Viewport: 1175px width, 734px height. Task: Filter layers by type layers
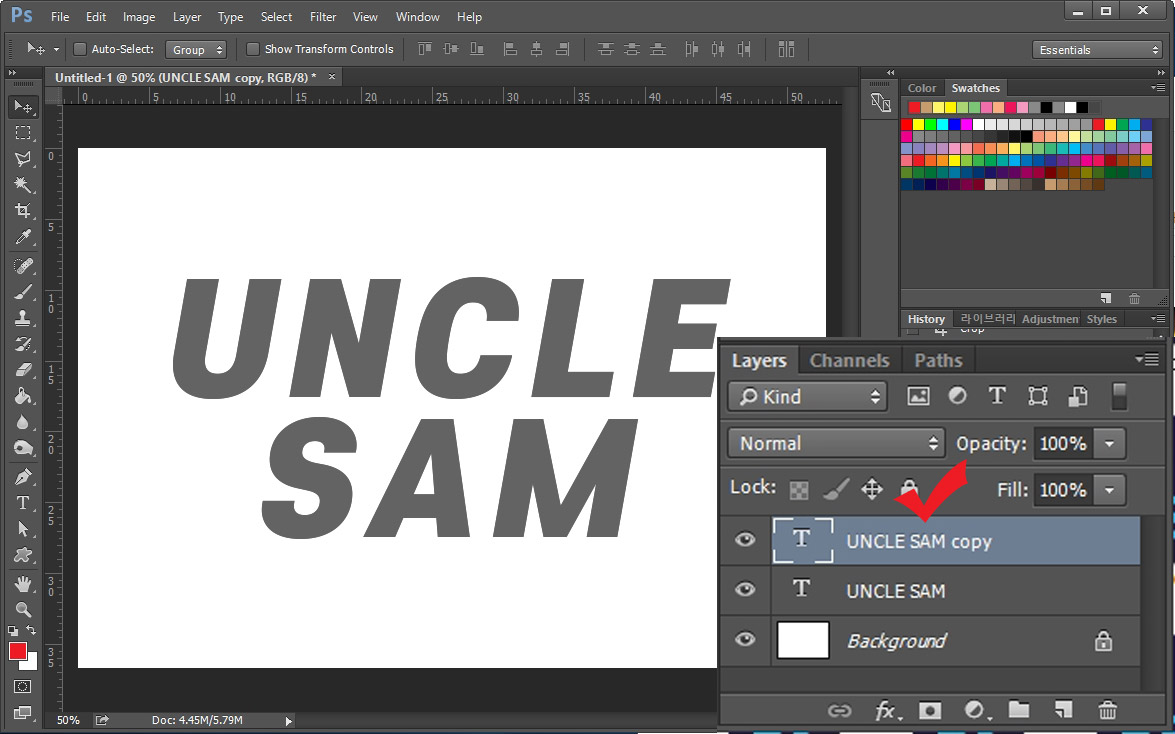[997, 396]
